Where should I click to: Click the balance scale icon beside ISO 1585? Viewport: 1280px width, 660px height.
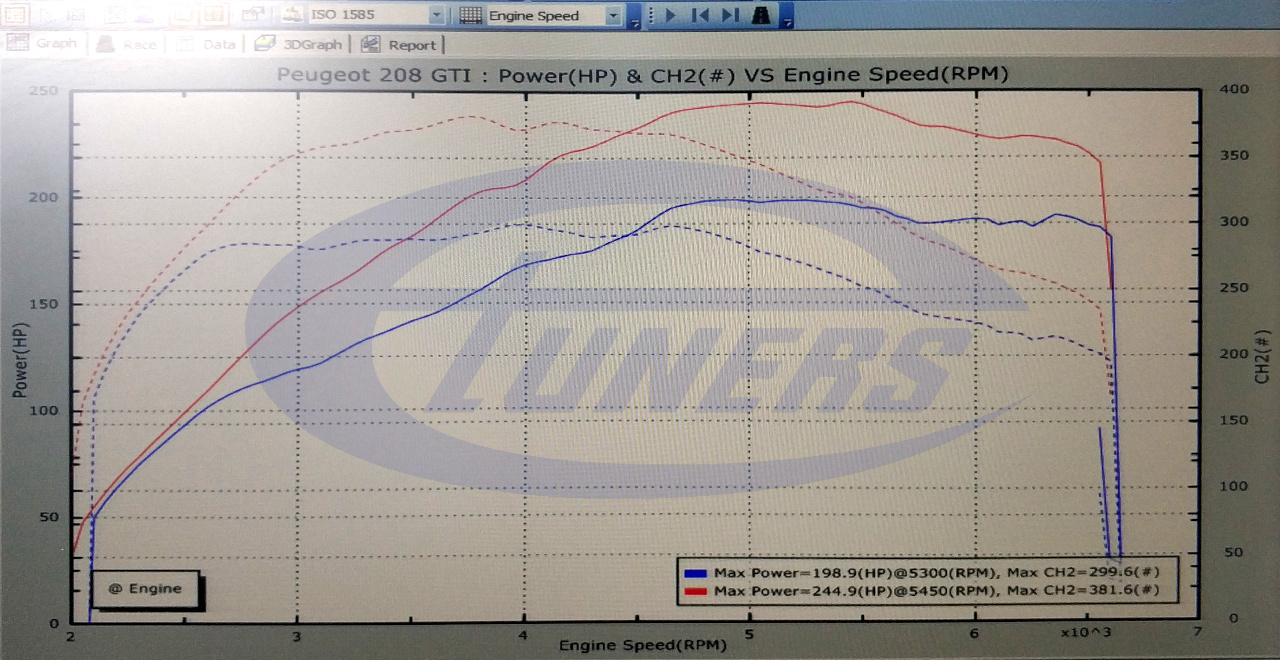pyautogui.click(x=291, y=15)
